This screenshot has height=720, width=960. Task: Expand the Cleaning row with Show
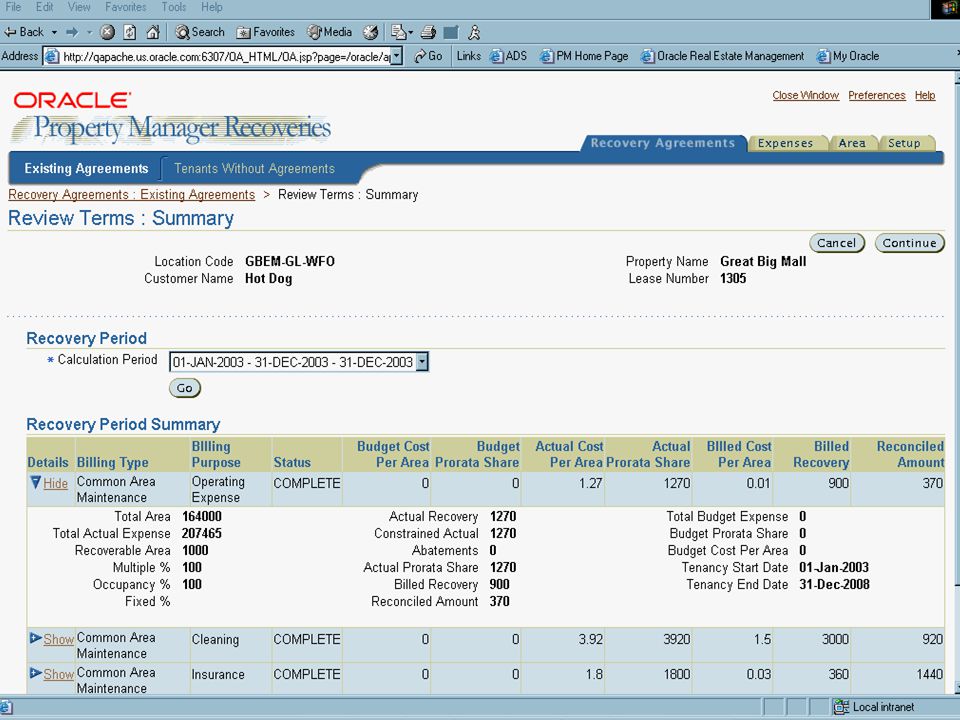tap(58, 639)
